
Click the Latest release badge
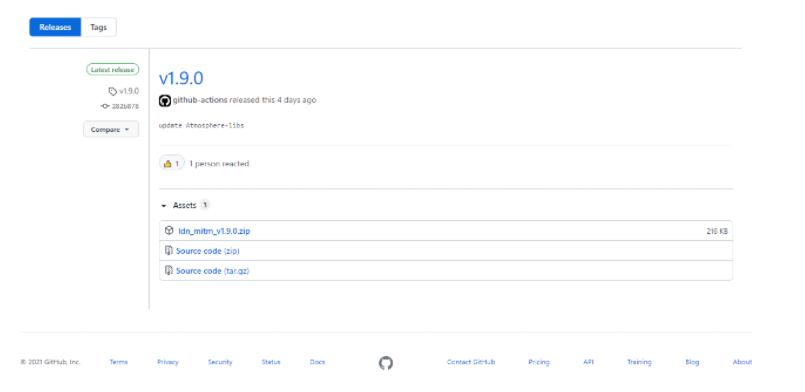click(112, 70)
